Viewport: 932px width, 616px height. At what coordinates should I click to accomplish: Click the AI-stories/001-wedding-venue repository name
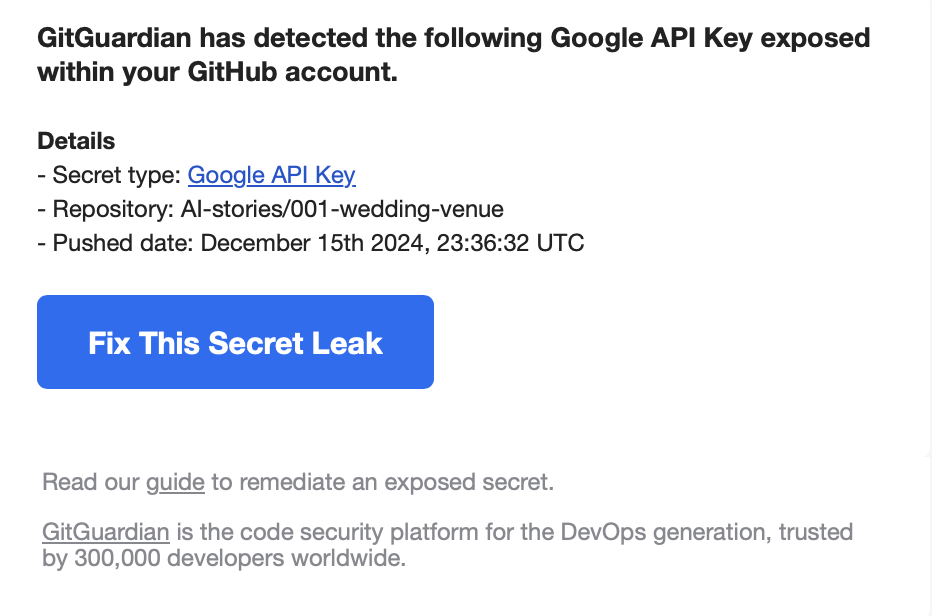342,209
